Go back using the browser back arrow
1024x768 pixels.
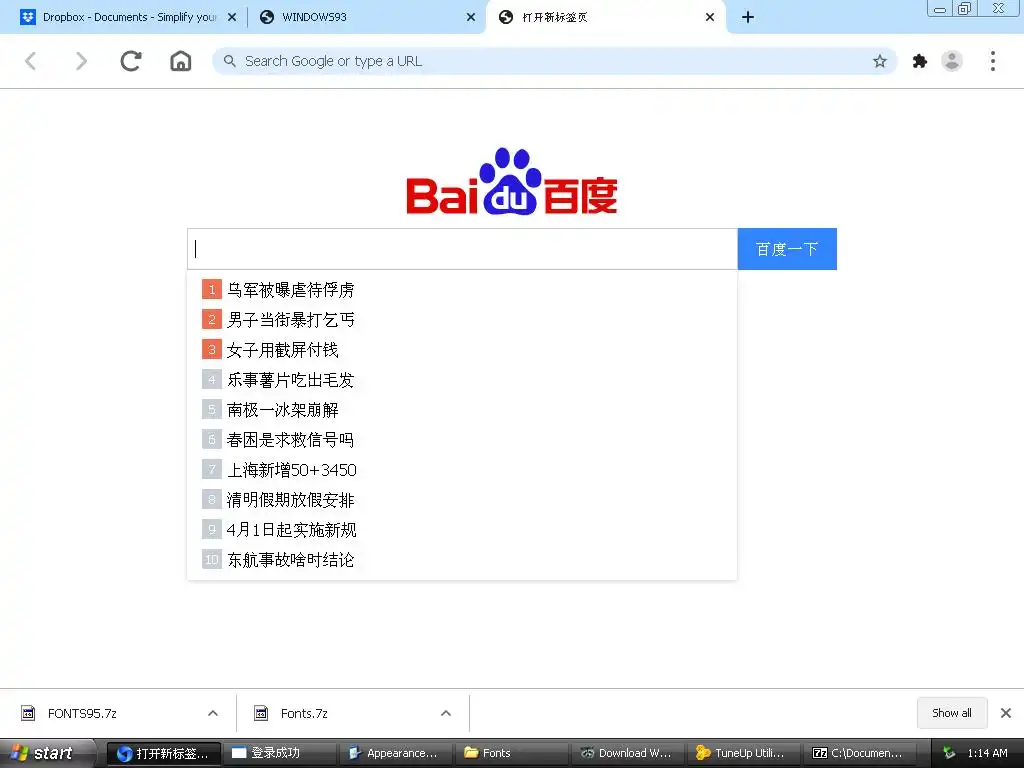(31, 61)
